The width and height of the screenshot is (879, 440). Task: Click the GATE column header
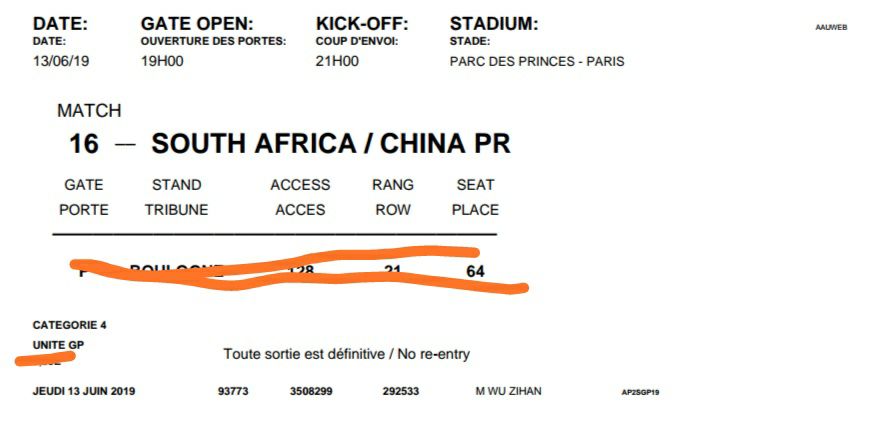tap(84, 185)
